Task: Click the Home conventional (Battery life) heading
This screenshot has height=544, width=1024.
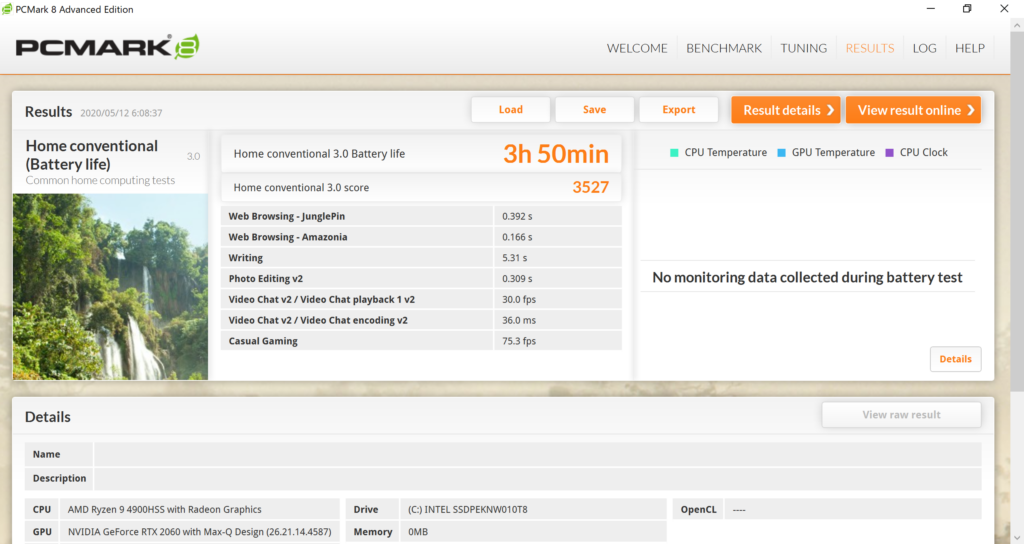Action: [91, 155]
